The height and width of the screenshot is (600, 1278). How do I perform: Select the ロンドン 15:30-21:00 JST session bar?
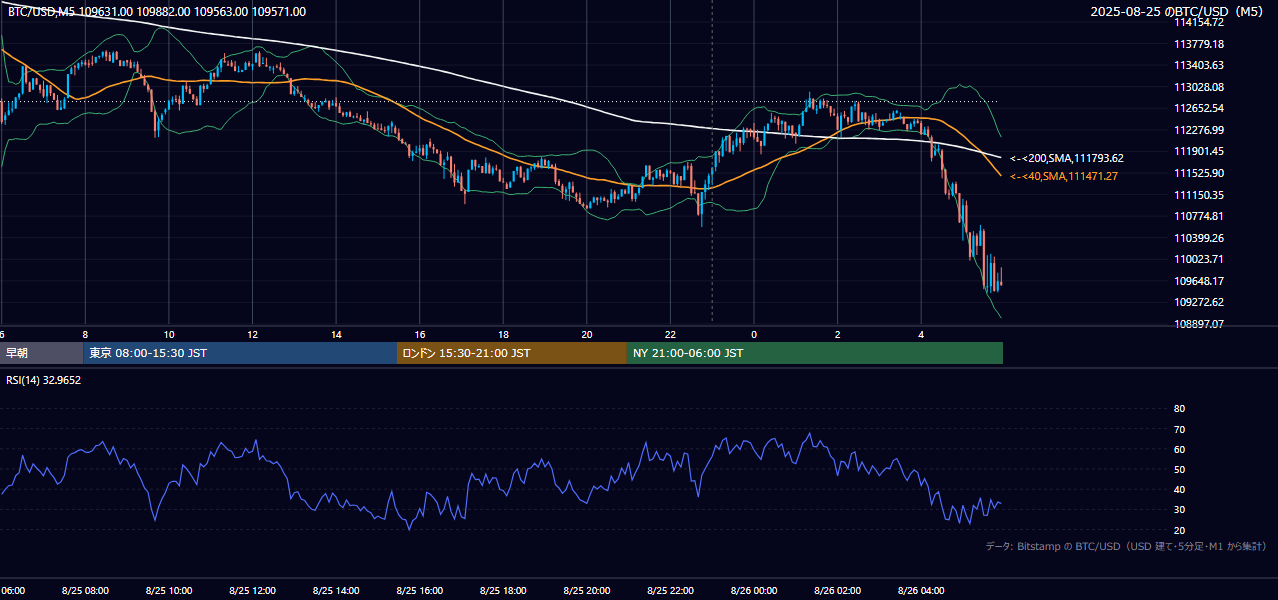click(x=512, y=353)
